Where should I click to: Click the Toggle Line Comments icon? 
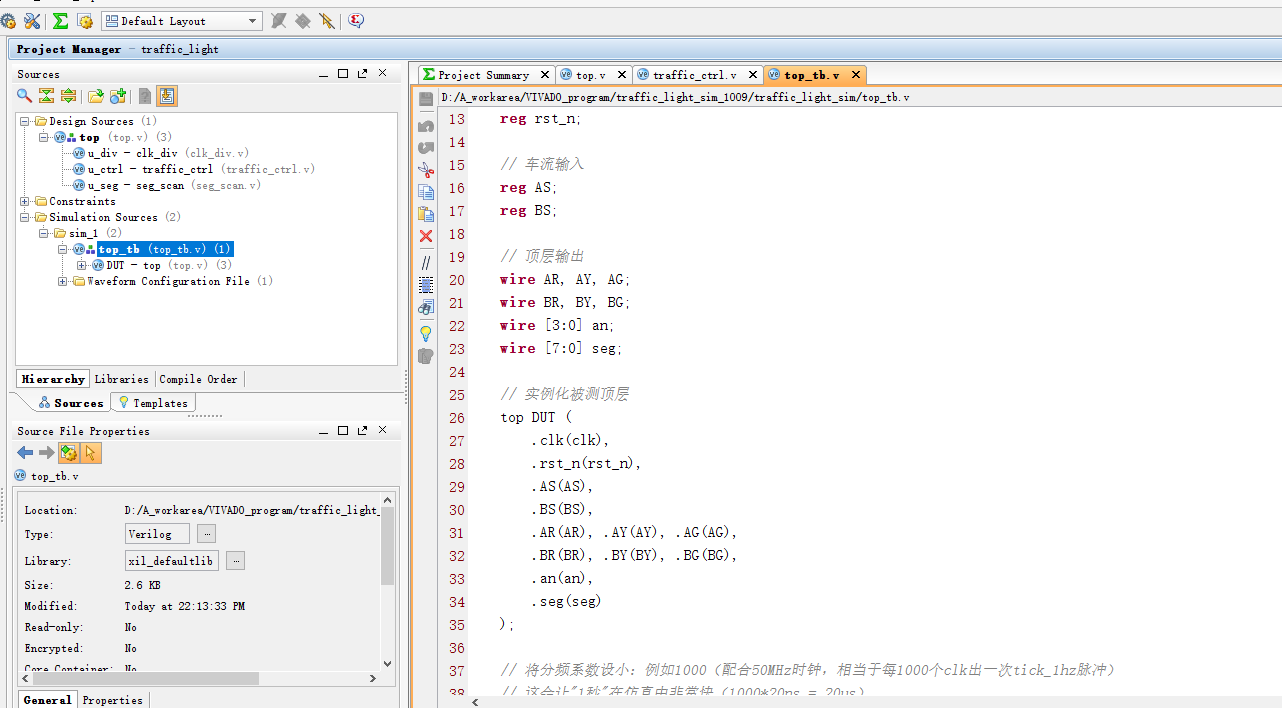426,262
